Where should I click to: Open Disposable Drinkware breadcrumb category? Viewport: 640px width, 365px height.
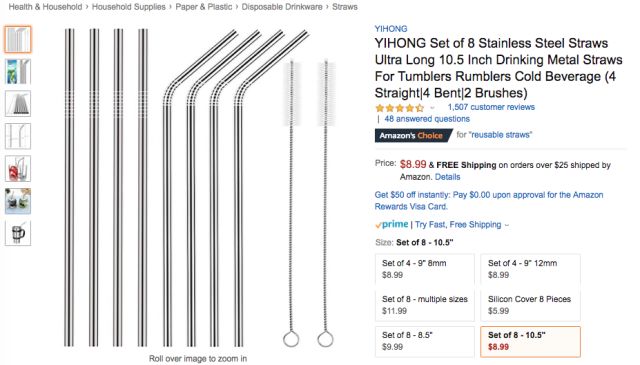282,7
